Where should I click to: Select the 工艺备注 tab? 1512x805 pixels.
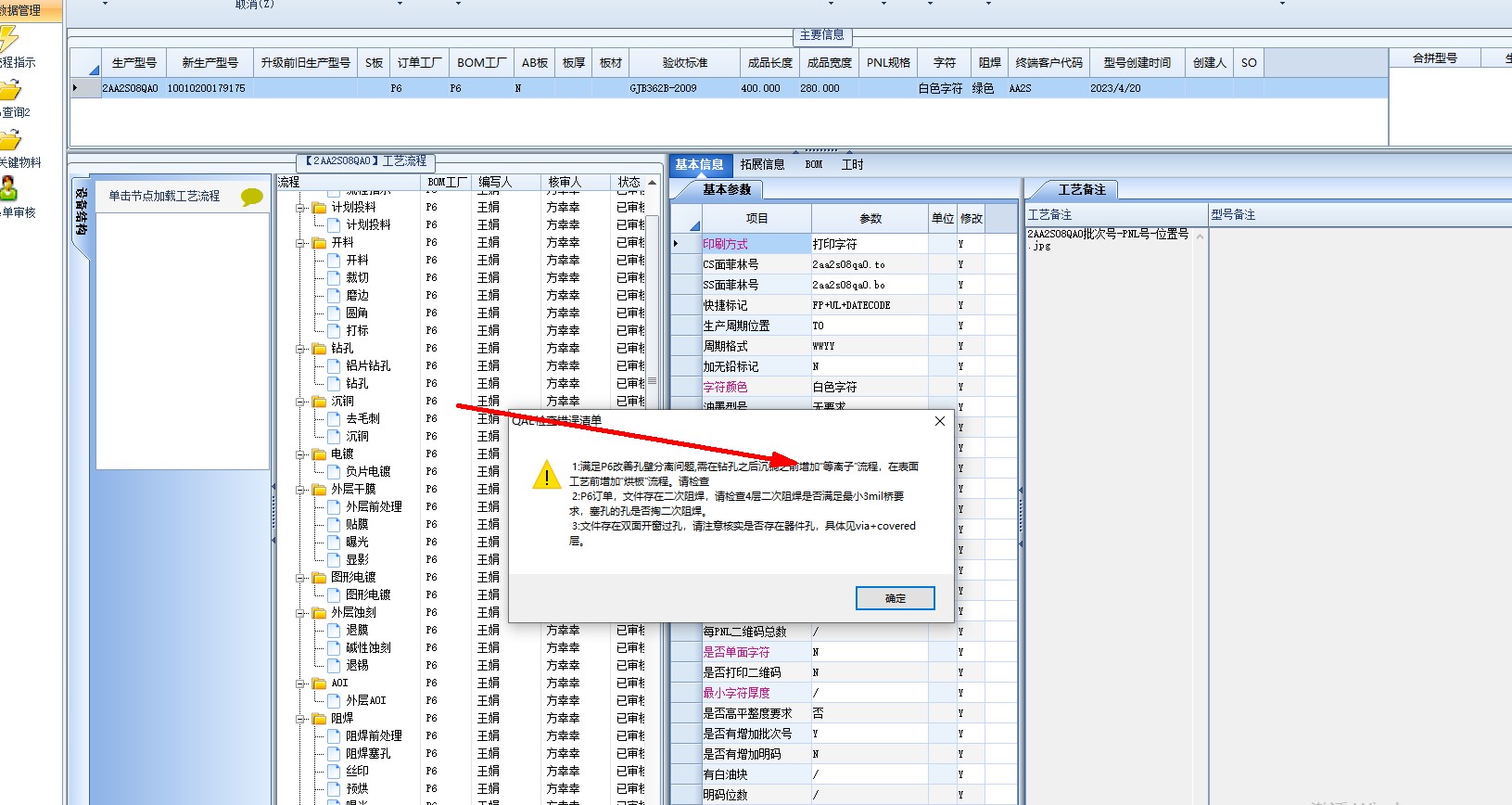[x=1082, y=189]
